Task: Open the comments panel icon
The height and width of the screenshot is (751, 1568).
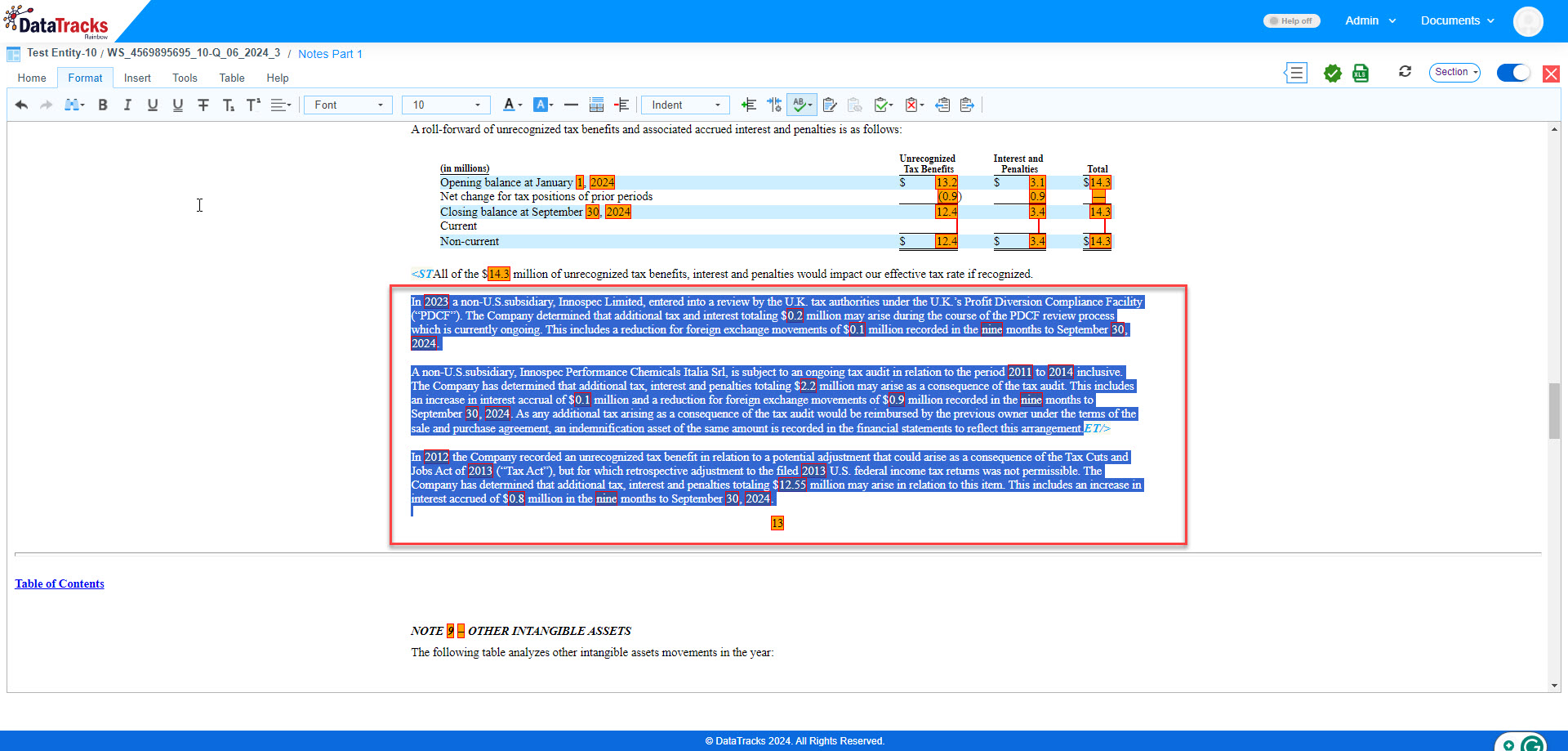Action: [1296, 73]
